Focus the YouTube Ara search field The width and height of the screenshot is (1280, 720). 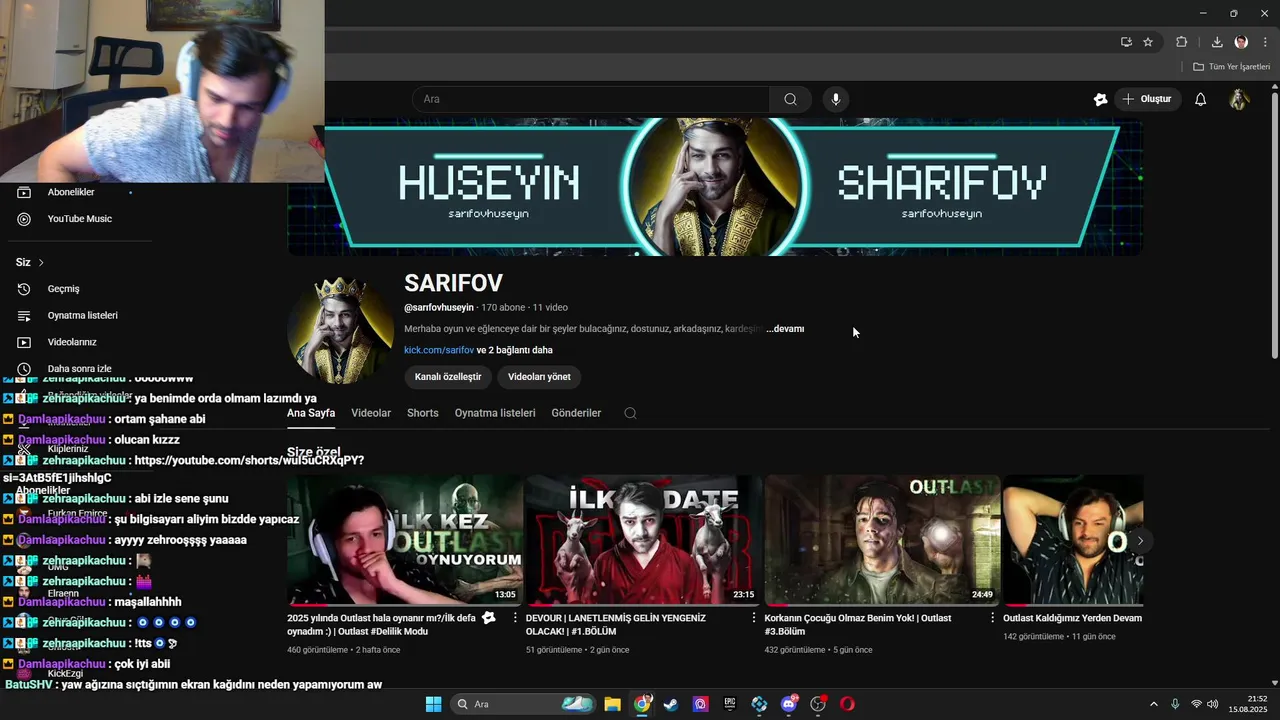pyautogui.click(x=591, y=99)
